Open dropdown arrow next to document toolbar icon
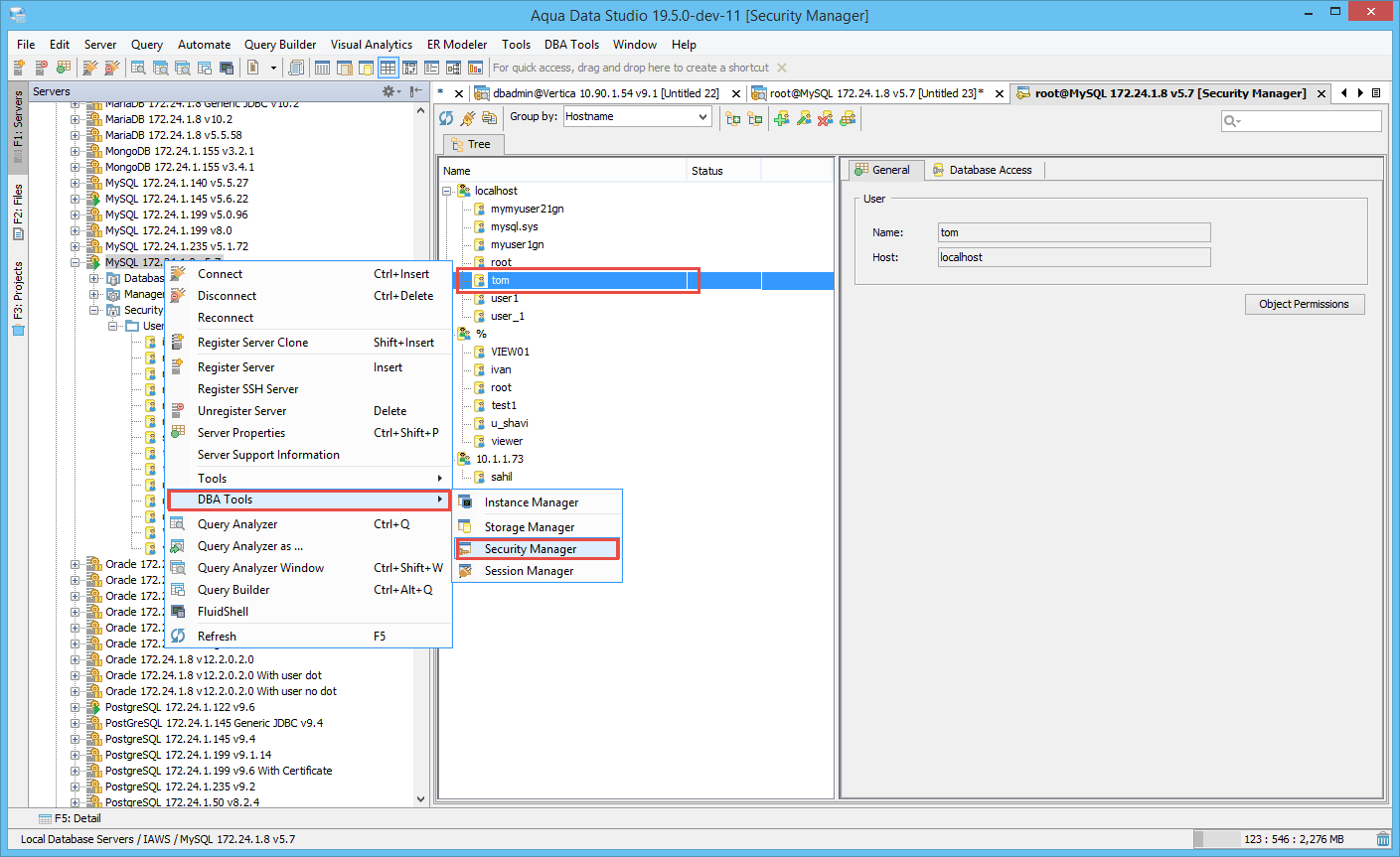This screenshot has height=857, width=1400. pyautogui.click(x=271, y=68)
